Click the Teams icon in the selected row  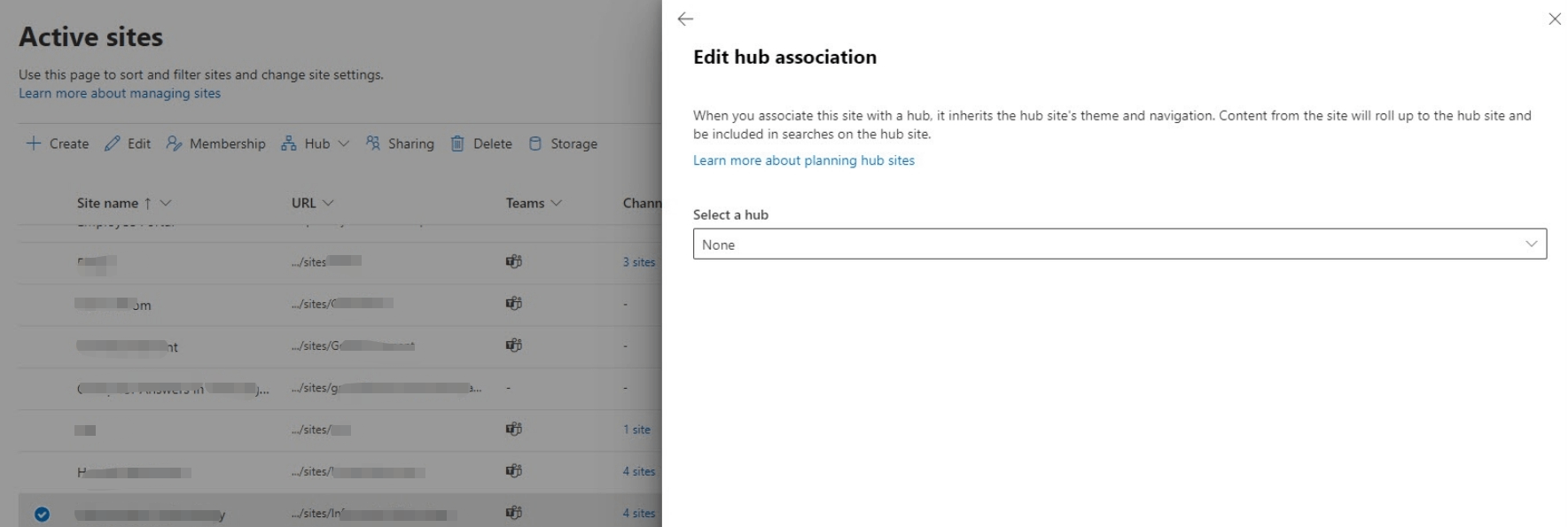click(x=514, y=512)
